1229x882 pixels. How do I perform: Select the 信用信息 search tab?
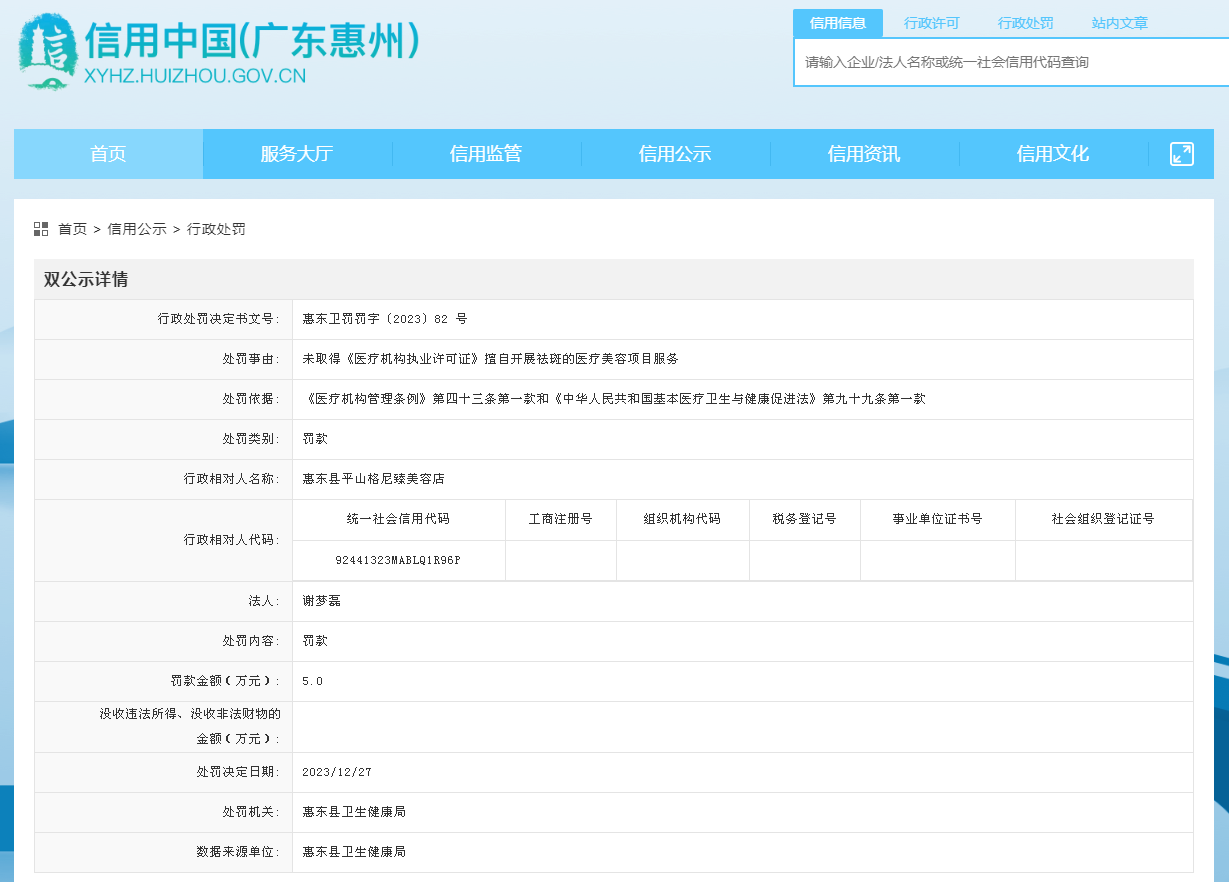pos(838,23)
